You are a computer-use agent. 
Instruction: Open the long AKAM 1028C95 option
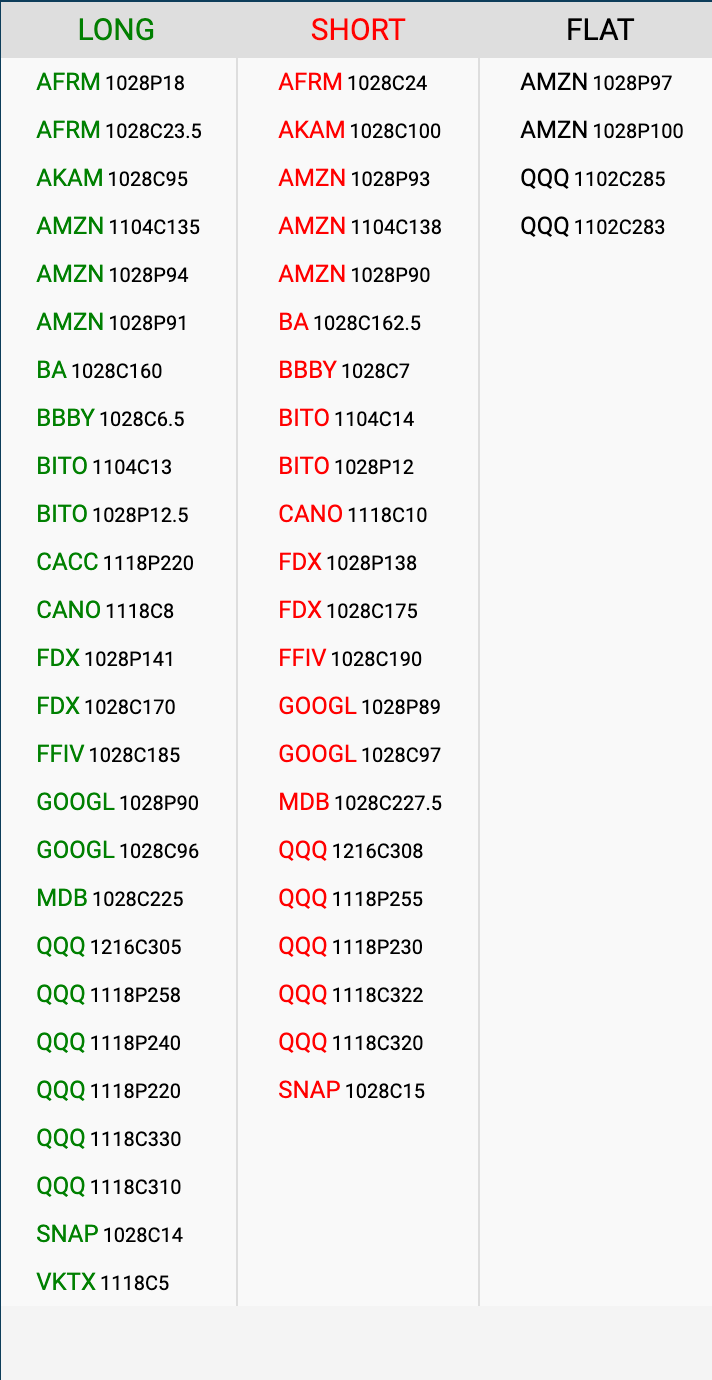[x=112, y=179]
